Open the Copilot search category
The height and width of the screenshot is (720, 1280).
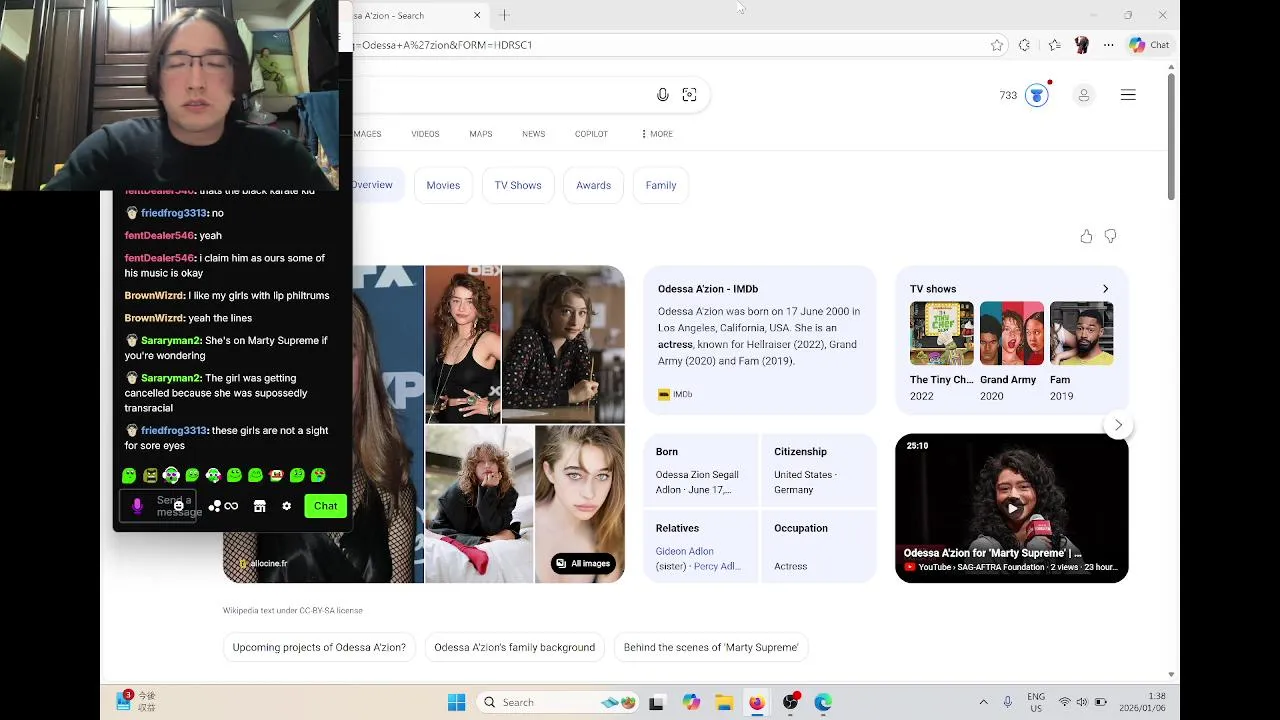tap(591, 134)
